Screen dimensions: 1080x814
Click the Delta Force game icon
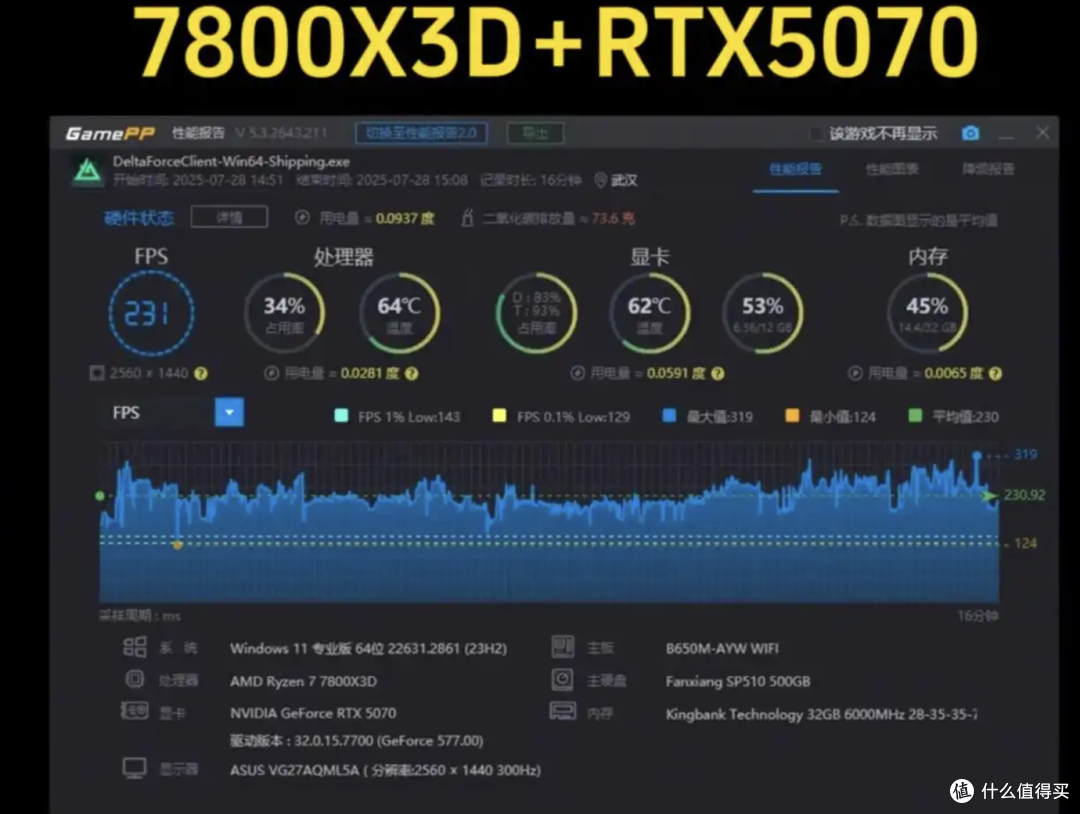pos(87,171)
